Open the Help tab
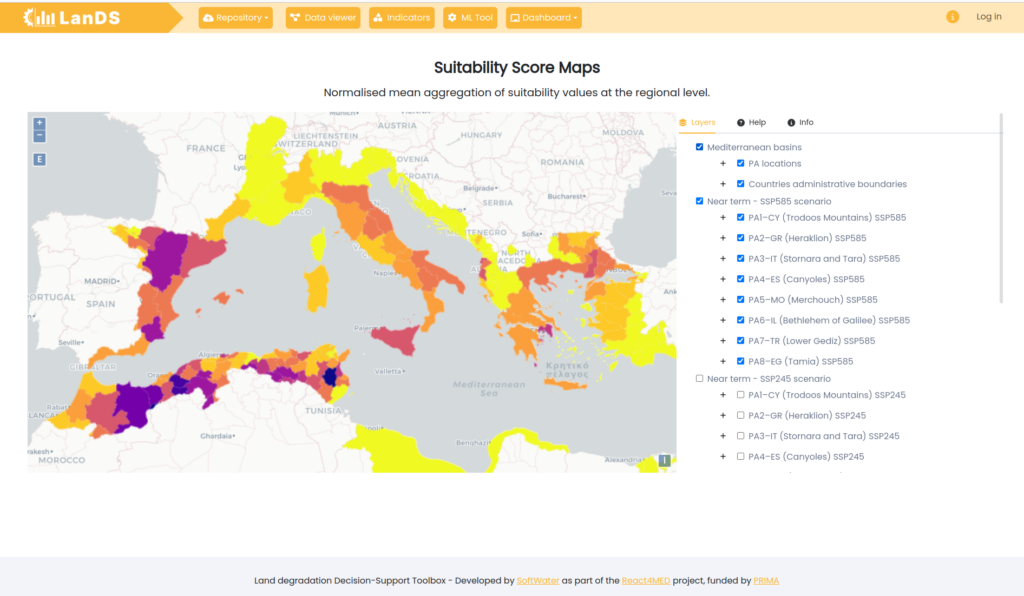The width and height of the screenshot is (1024, 596). click(x=751, y=123)
